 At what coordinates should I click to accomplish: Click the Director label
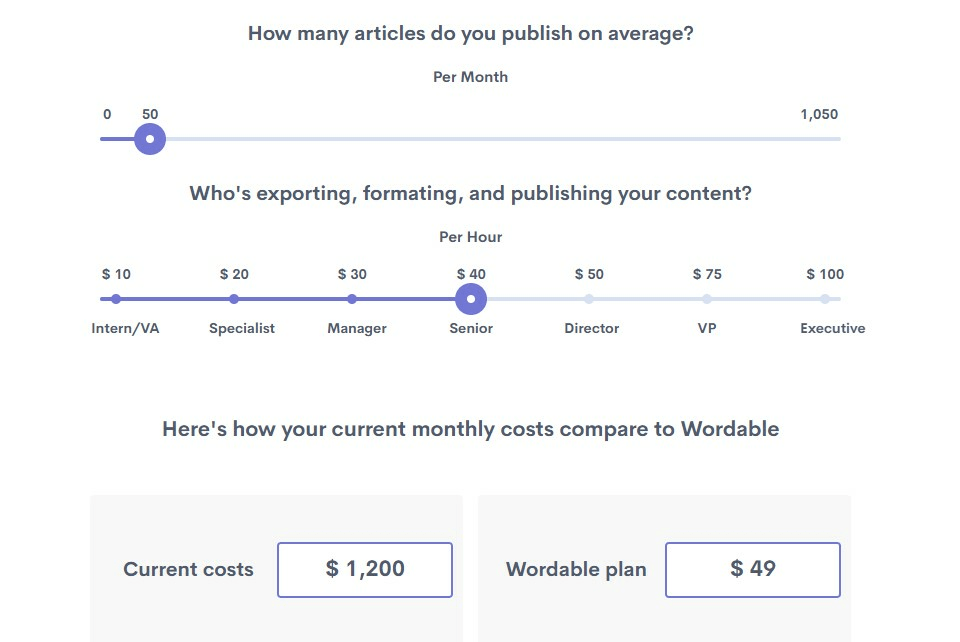[592, 329]
